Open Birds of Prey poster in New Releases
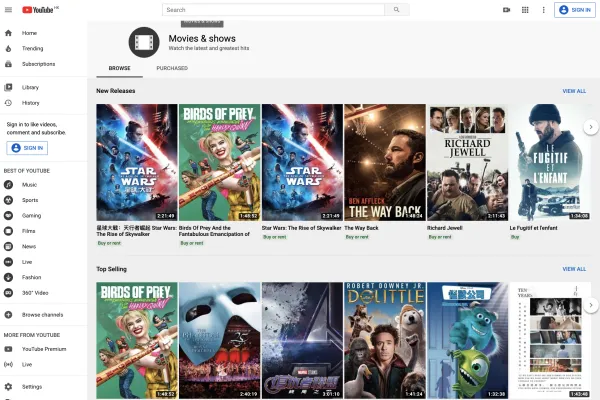The height and width of the screenshot is (400, 600). pyautogui.click(x=219, y=162)
